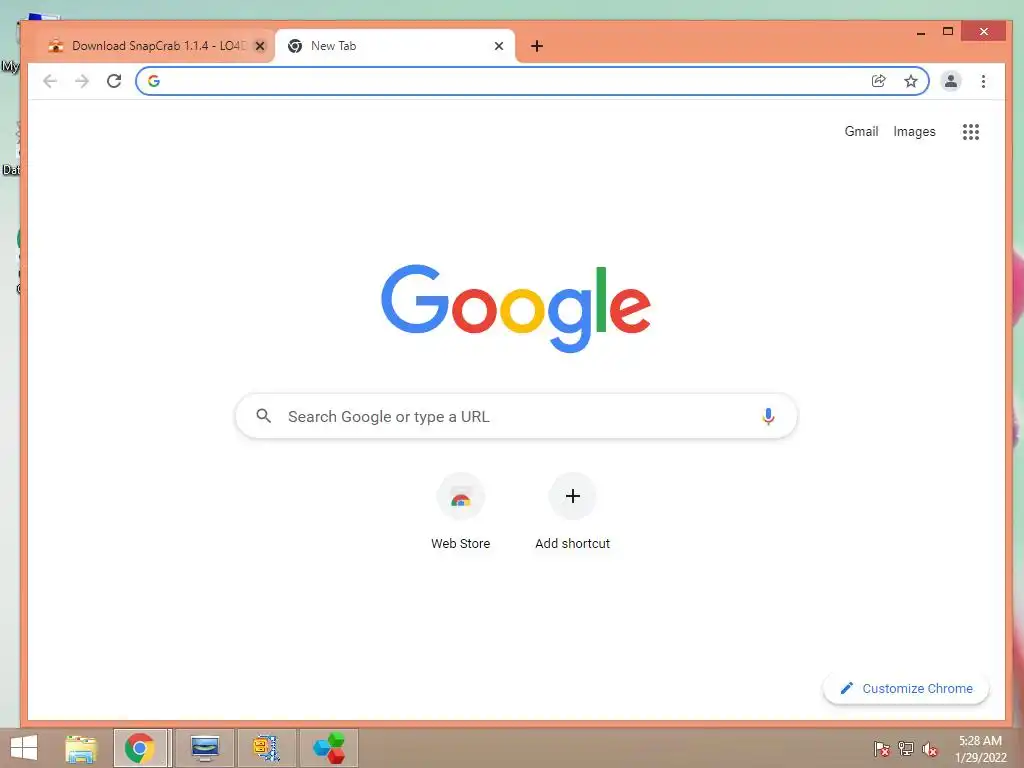Minimize the Chrome window
Screen dimensions: 1024x768
921,32
